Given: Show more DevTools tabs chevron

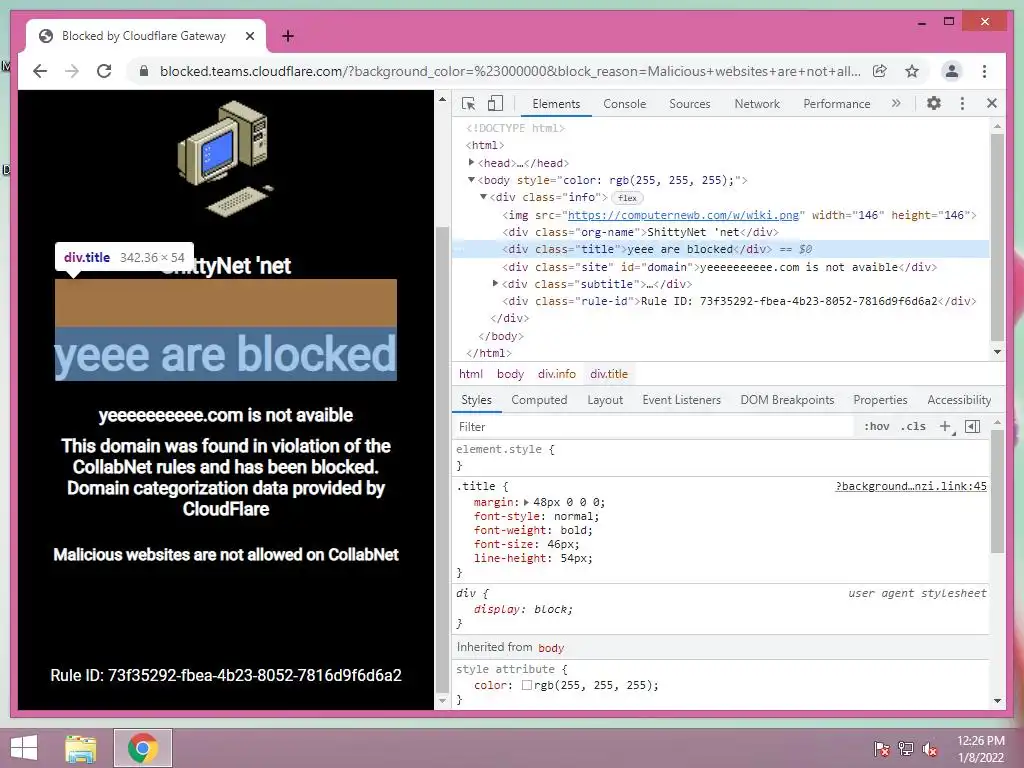Looking at the screenshot, I should (896, 103).
